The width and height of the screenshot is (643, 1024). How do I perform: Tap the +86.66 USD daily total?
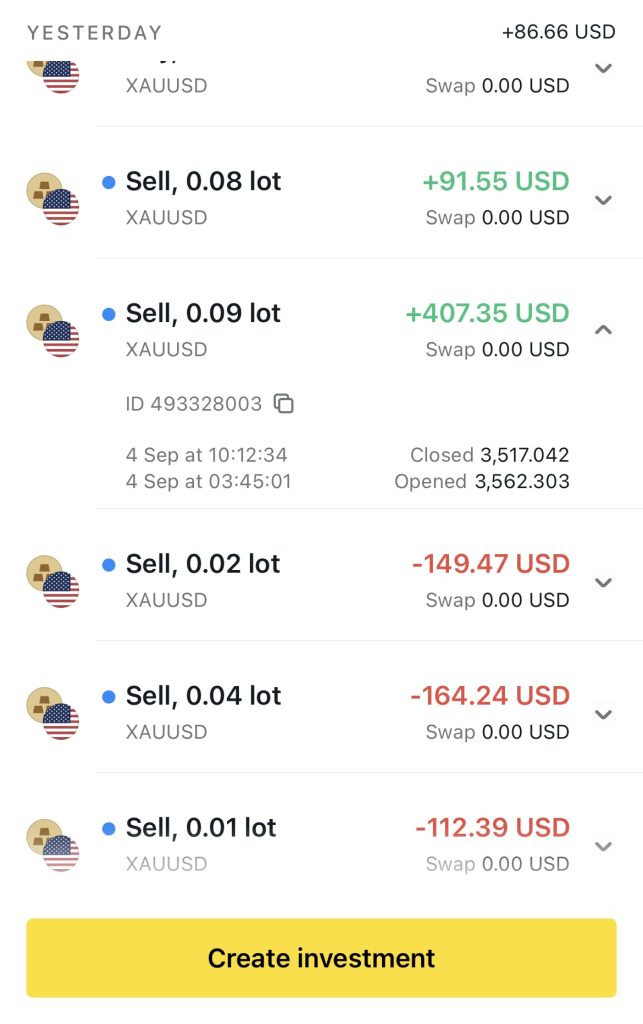[558, 32]
